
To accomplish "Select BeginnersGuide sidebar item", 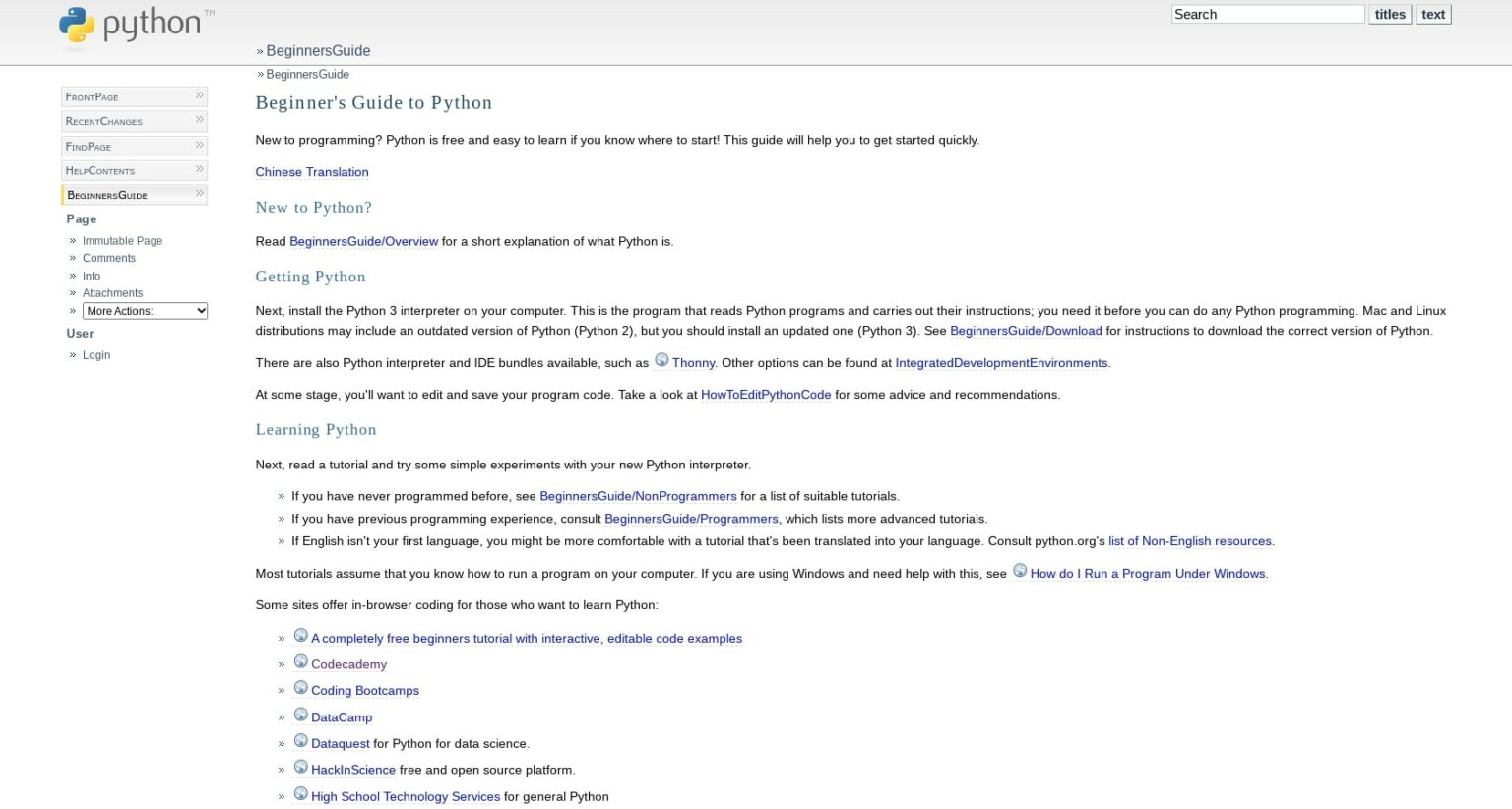I will click(107, 195).
